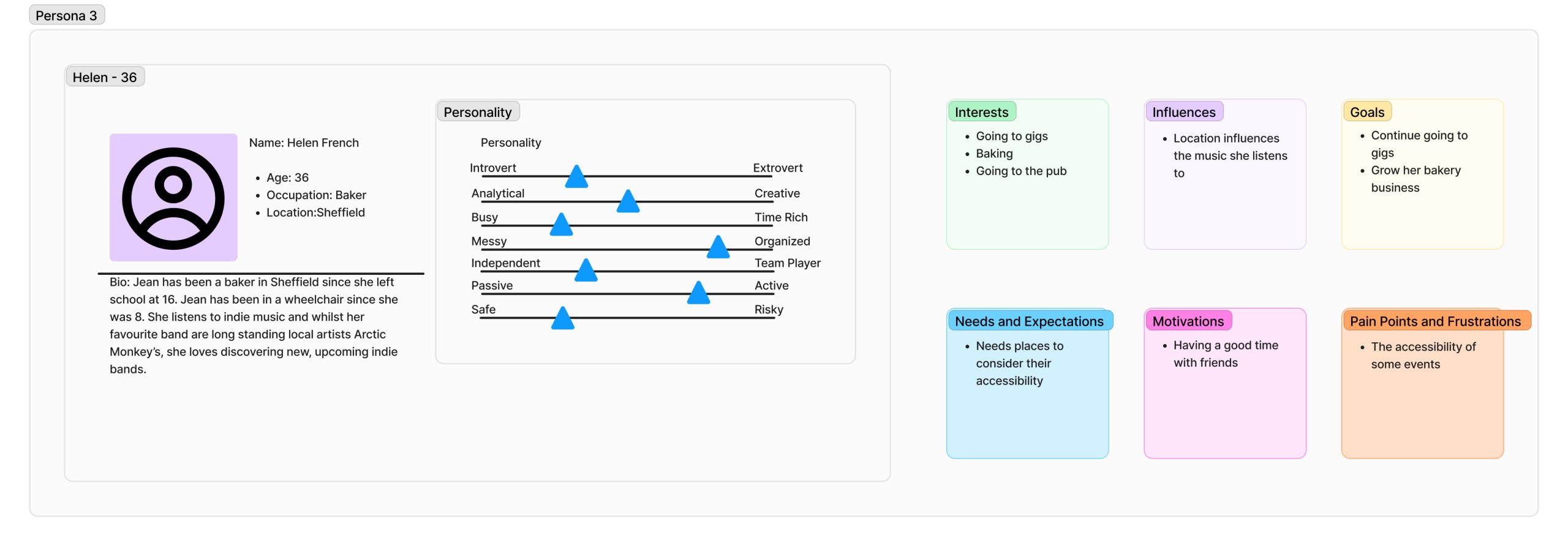Click the Introvert-Extrovert slider marker
The image size is (1568, 546).
[x=576, y=178]
